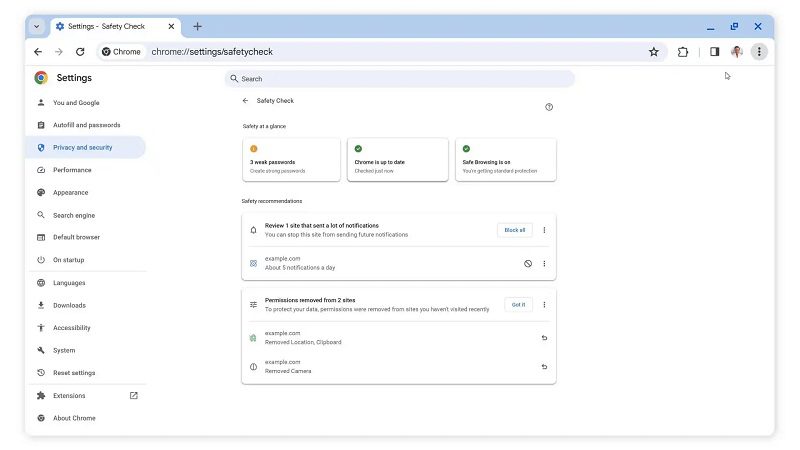Block notifications for example.com with the block icon
Screen dimensions: 800x450
click(528, 264)
